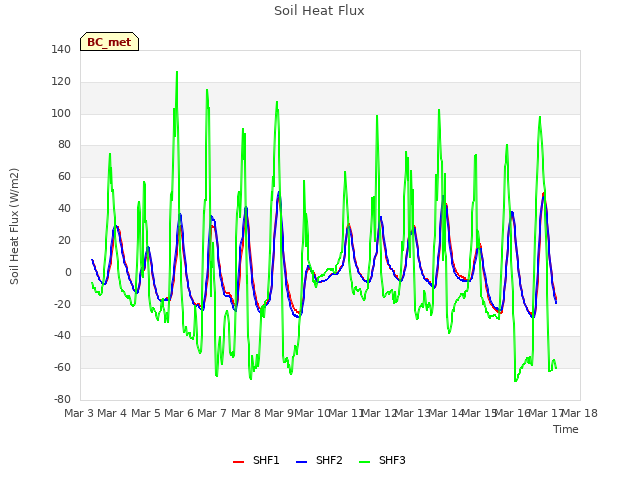
Task: Click the Soil Heat Flux (W/m2) axis label
Action: click(x=14, y=226)
